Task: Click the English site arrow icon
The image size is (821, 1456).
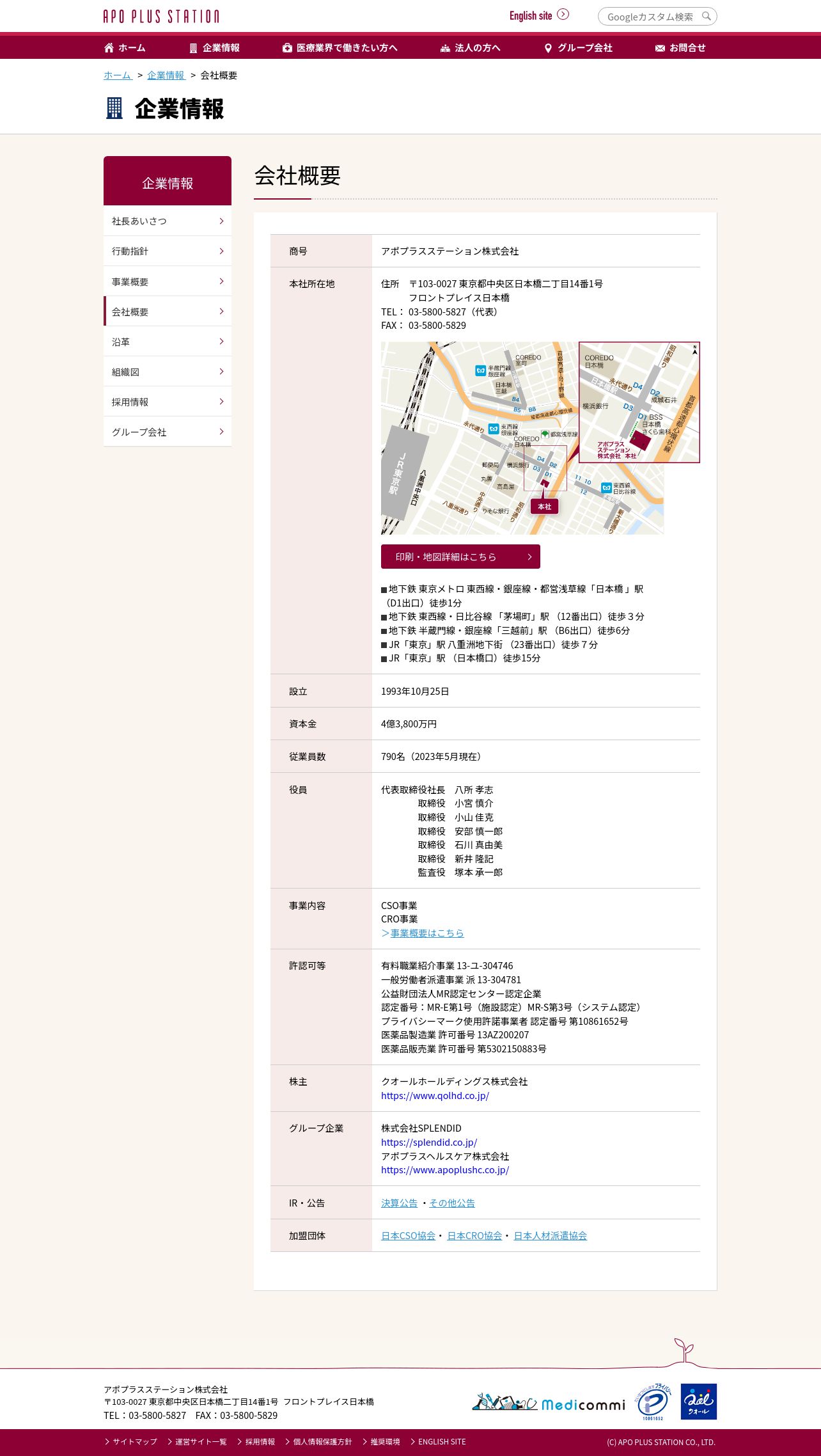Action: [x=563, y=15]
